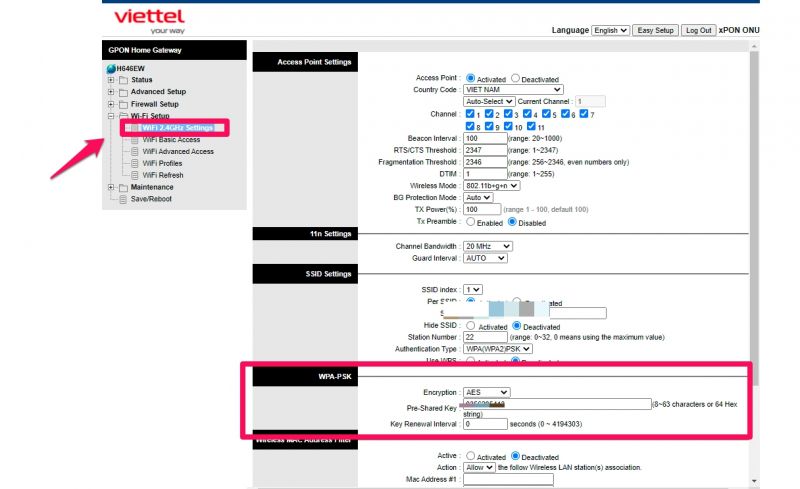Screen dimensions: 800x489
Task: Collapse the Wi-Fi Setup tree node
Action: tap(111, 116)
